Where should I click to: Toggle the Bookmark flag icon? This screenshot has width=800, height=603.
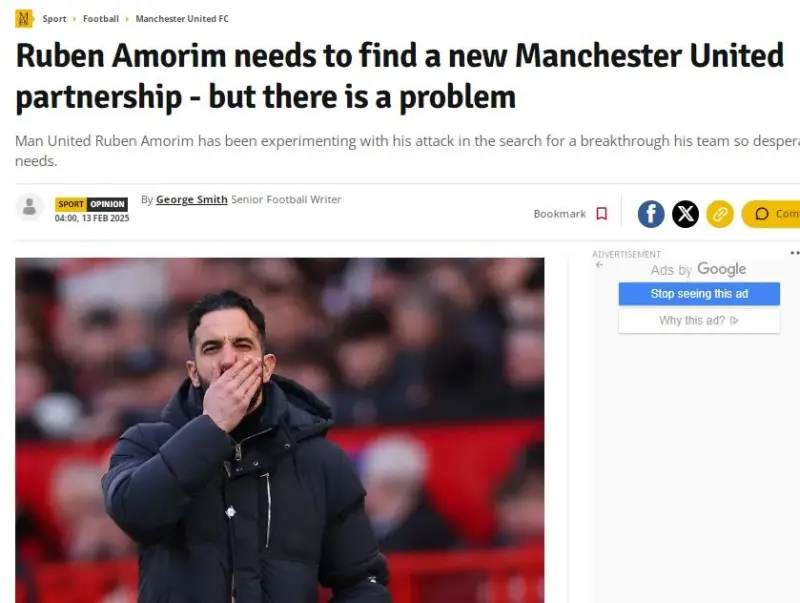click(x=602, y=214)
